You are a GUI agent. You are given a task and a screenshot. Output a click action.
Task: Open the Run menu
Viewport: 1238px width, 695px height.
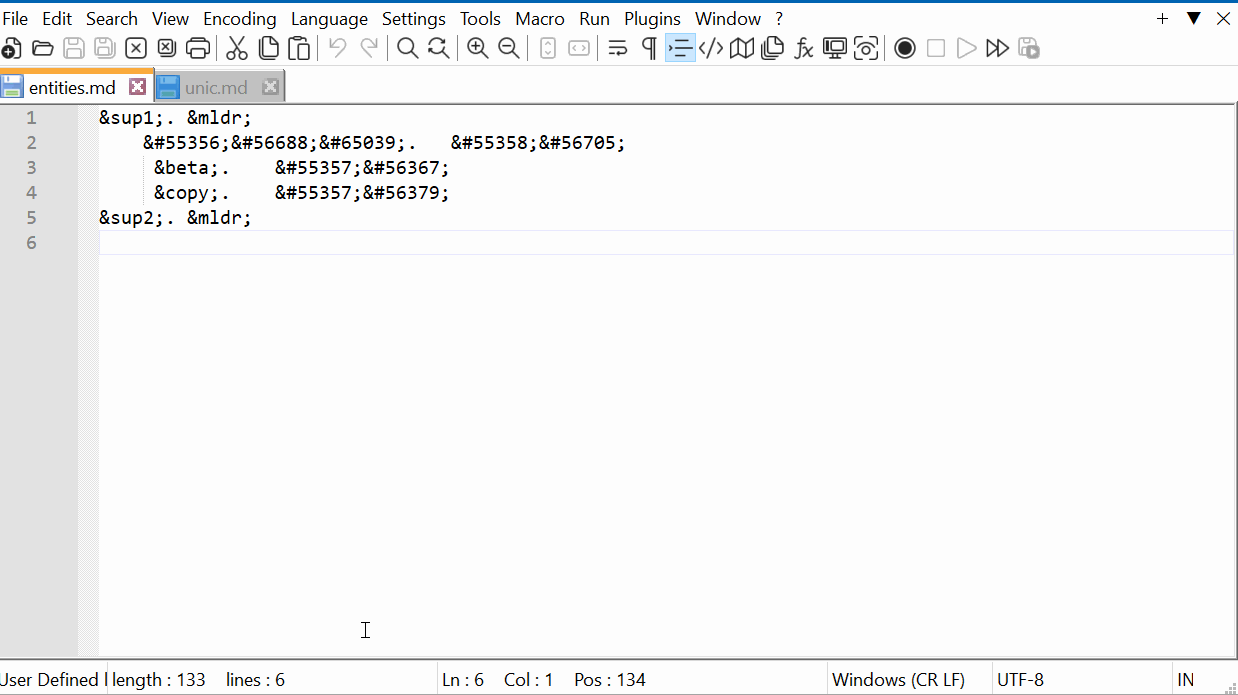[x=595, y=19]
